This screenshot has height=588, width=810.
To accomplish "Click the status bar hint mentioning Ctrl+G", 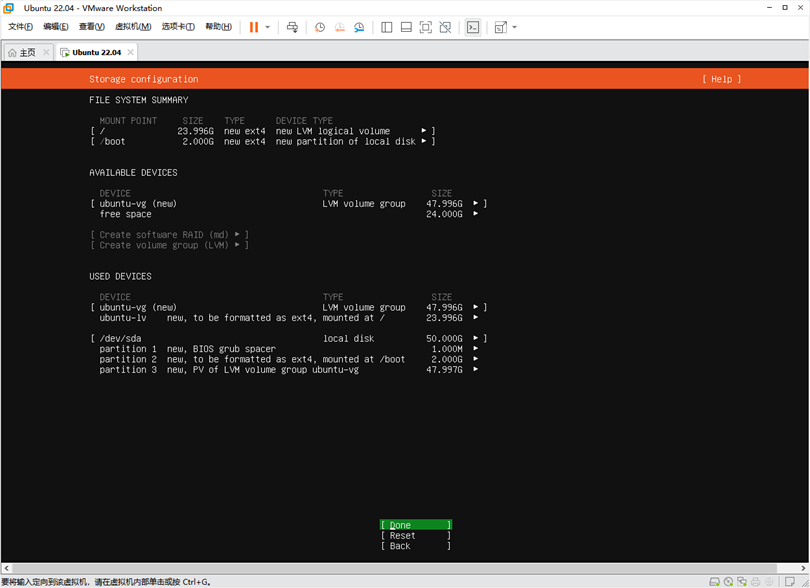I will pyautogui.click(x=106, y=582).
